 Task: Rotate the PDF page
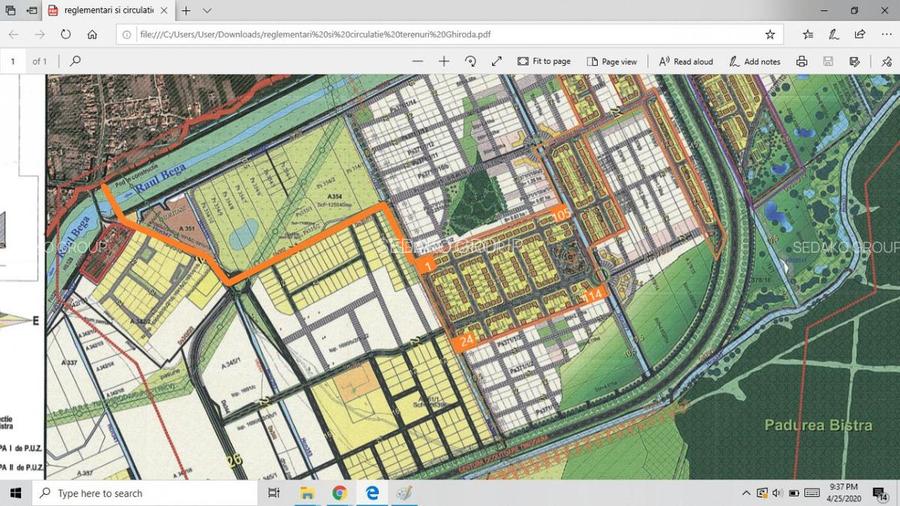[x=470, y=61]
